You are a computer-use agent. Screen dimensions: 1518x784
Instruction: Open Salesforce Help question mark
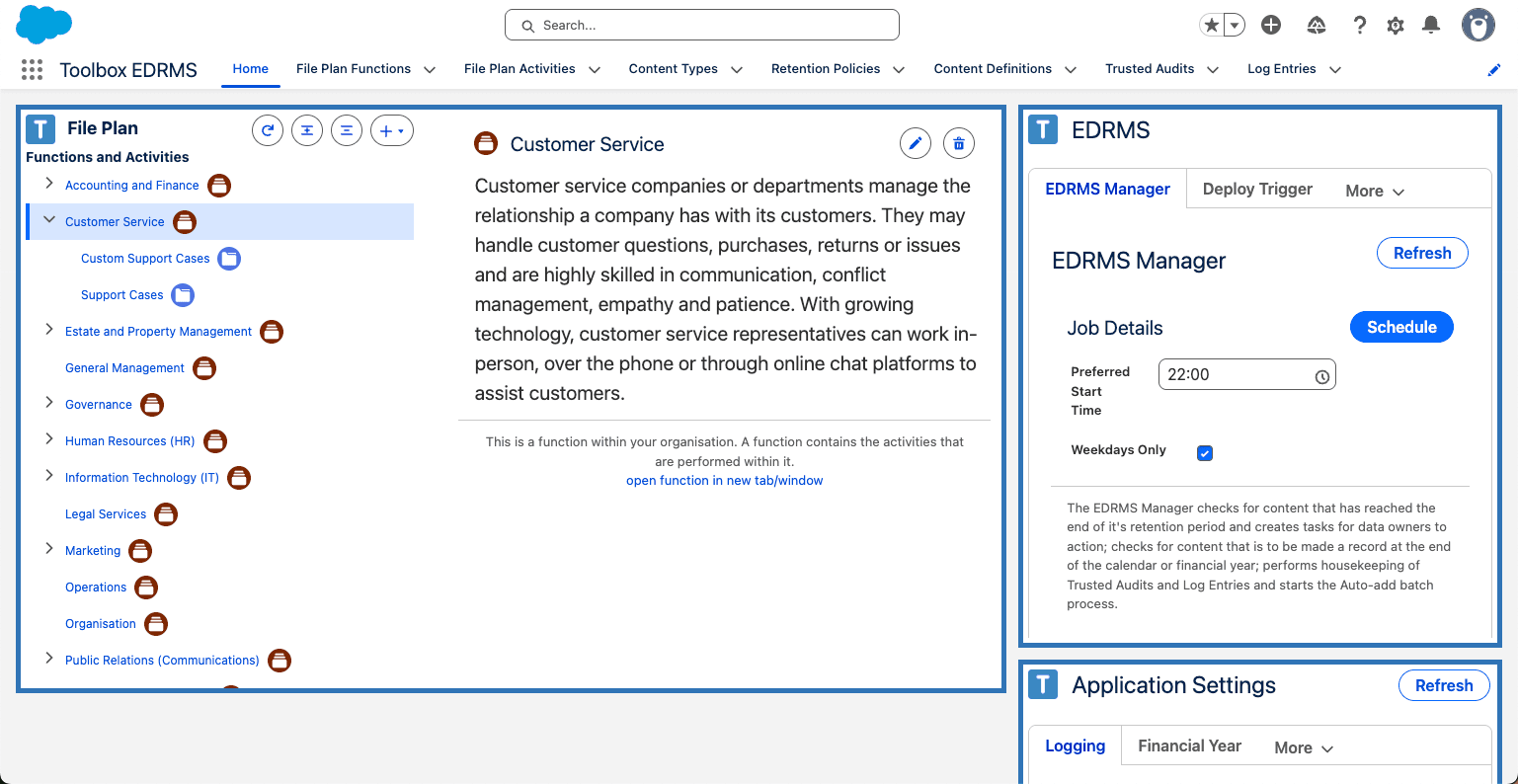click(x=1360, y=26)
